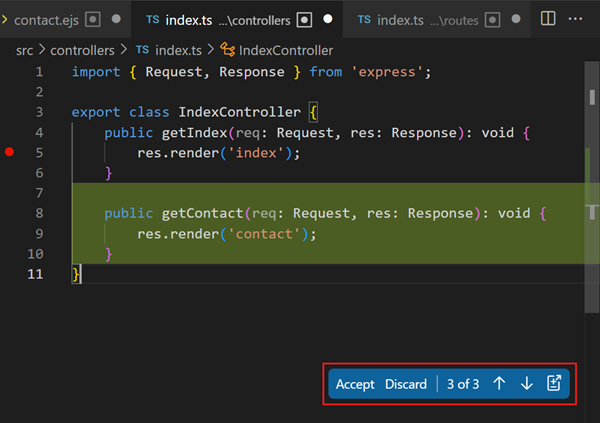Toggle the red breakpoint on line 5
Viewport: 600px width, 423px height.
(10, 153)
